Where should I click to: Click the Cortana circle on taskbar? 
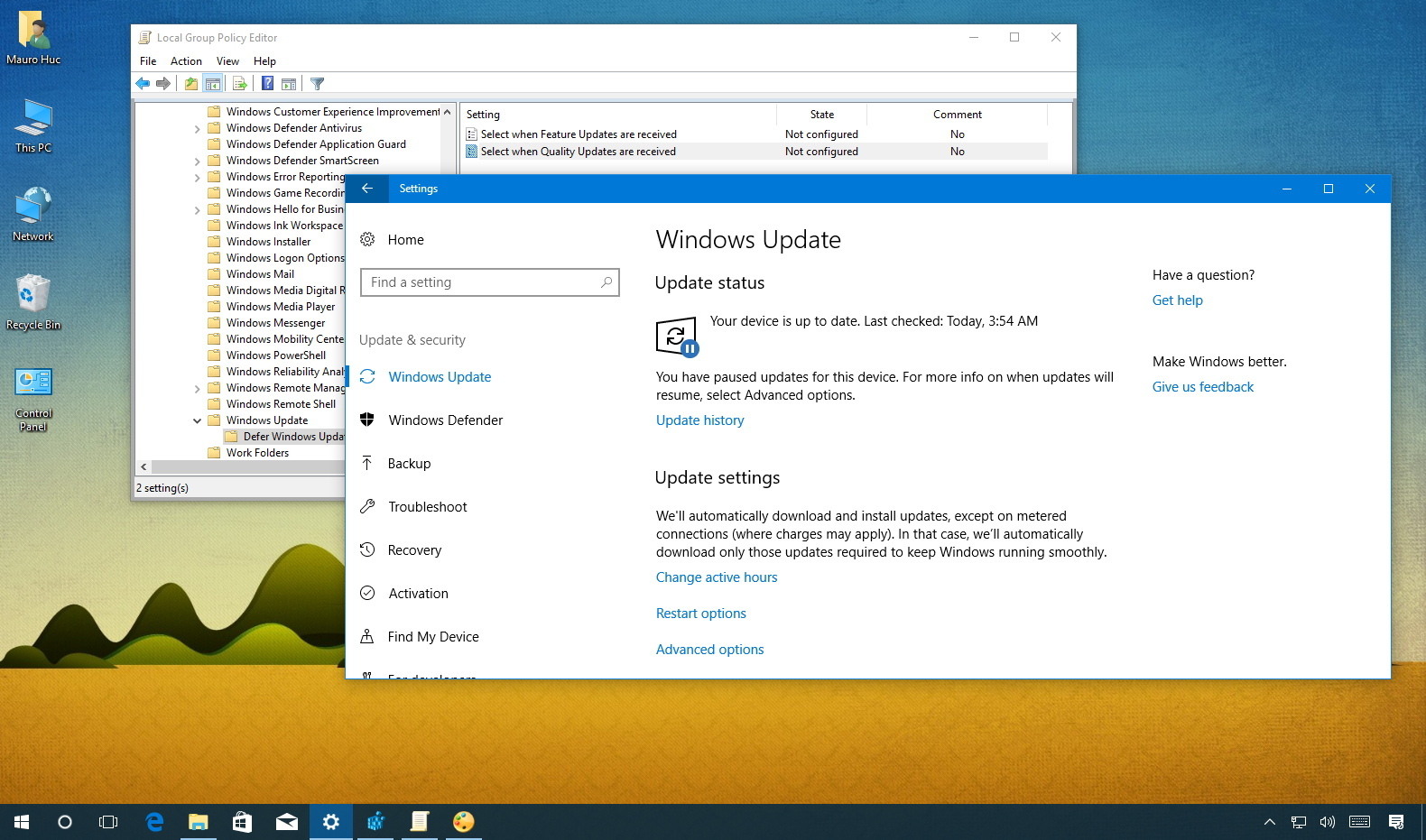pos(65,822)
